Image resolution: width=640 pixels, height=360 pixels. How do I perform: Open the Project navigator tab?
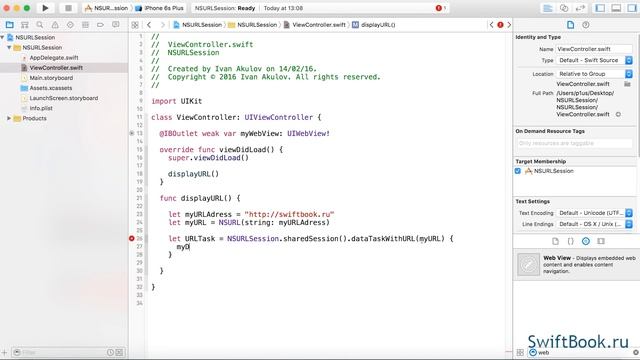(9, 25)
